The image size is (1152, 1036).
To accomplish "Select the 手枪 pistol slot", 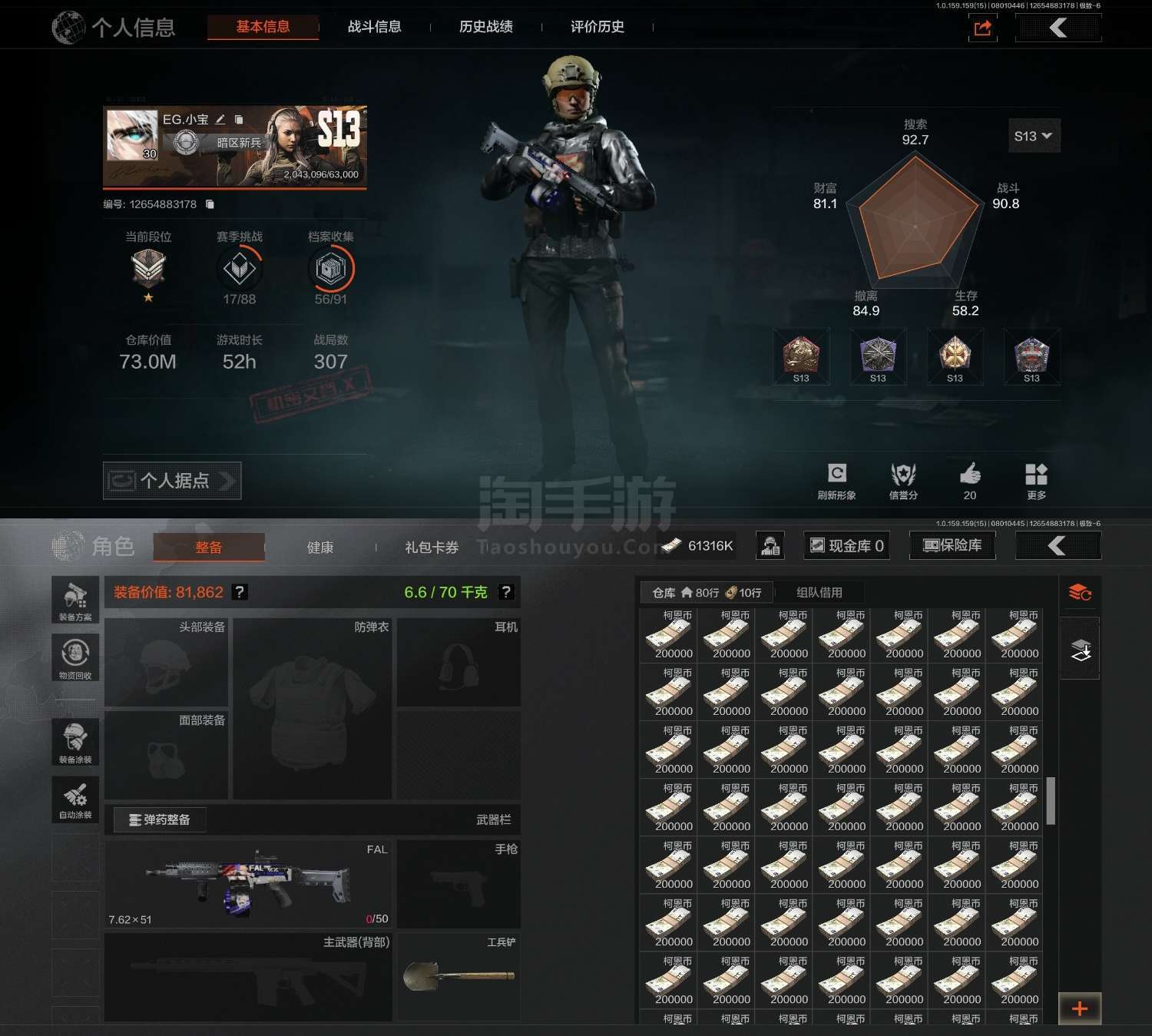I will pos(458,885).
